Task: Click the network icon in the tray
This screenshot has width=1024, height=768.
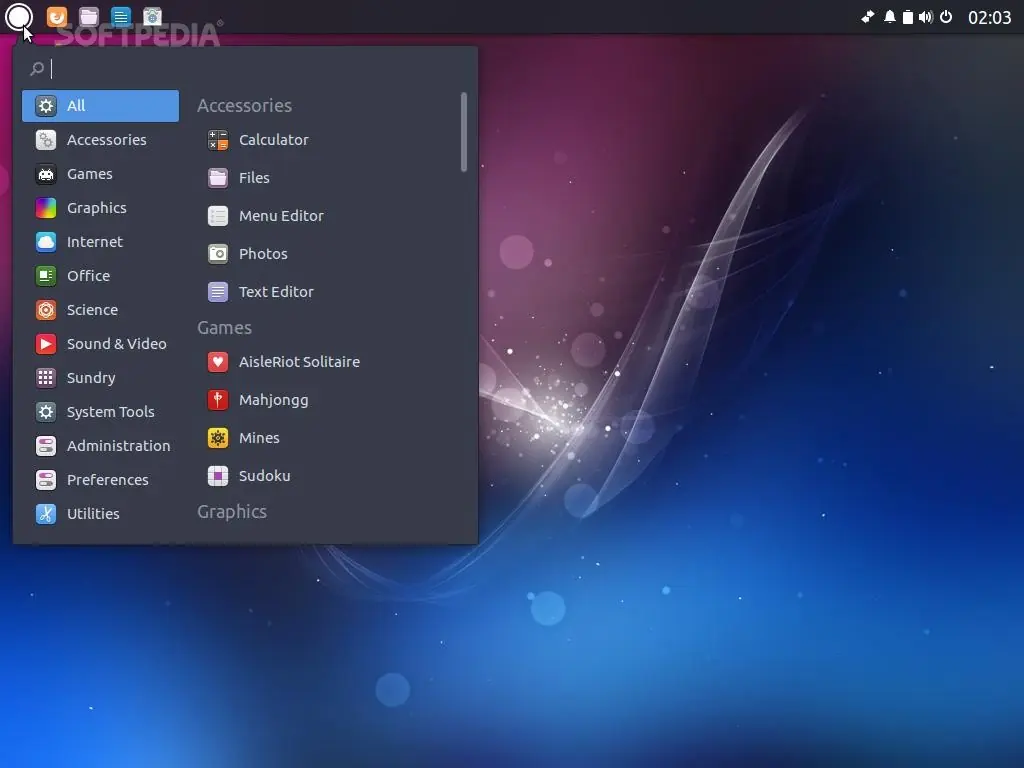Action: point(867,17)
